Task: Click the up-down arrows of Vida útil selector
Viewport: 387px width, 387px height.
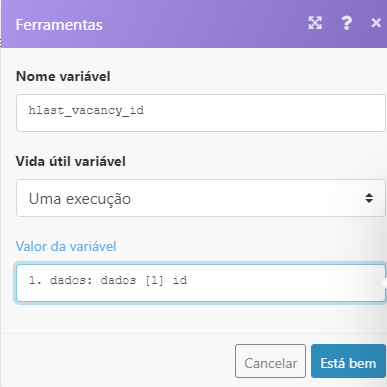Action: pos(369,198)
